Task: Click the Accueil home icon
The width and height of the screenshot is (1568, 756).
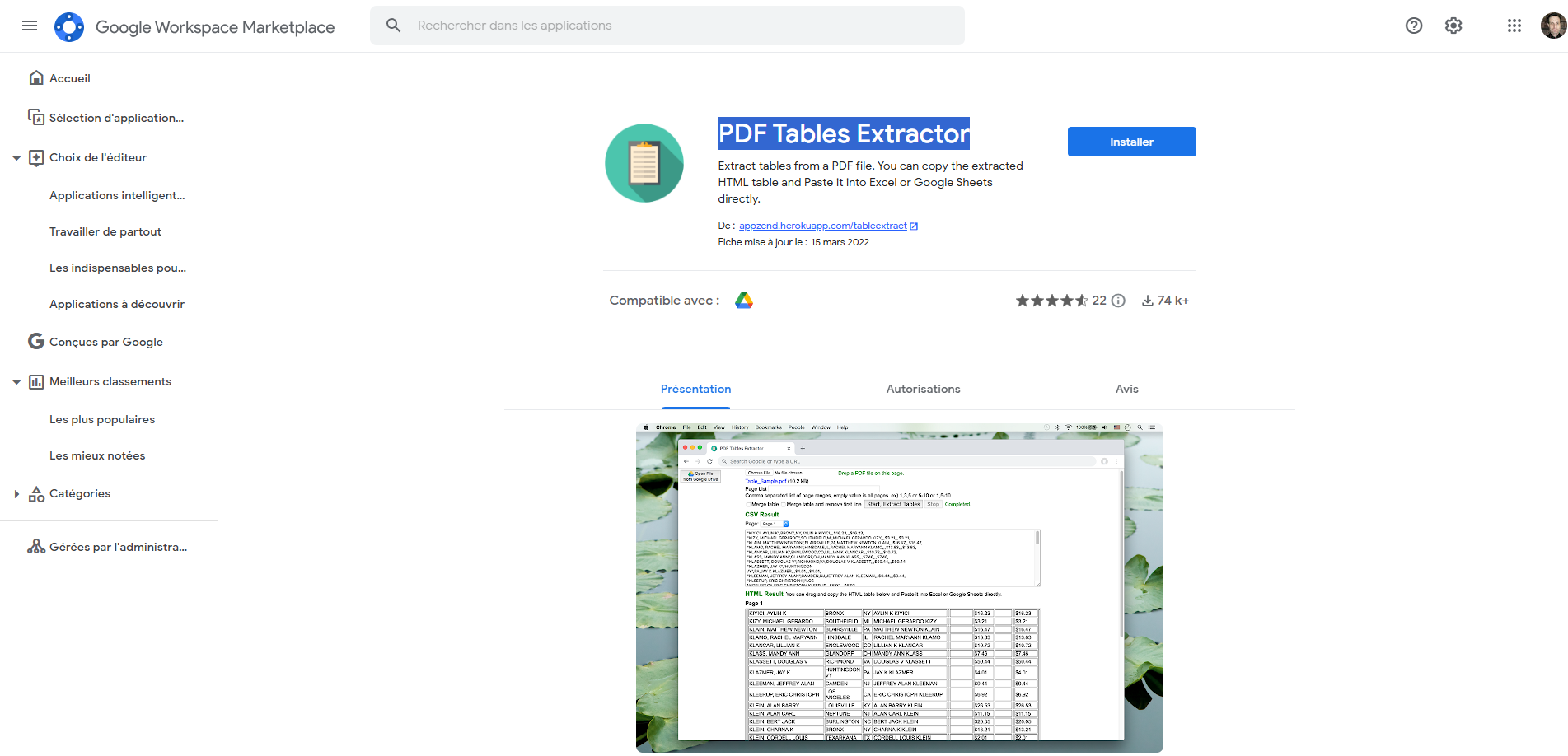Action: point(36,78)
